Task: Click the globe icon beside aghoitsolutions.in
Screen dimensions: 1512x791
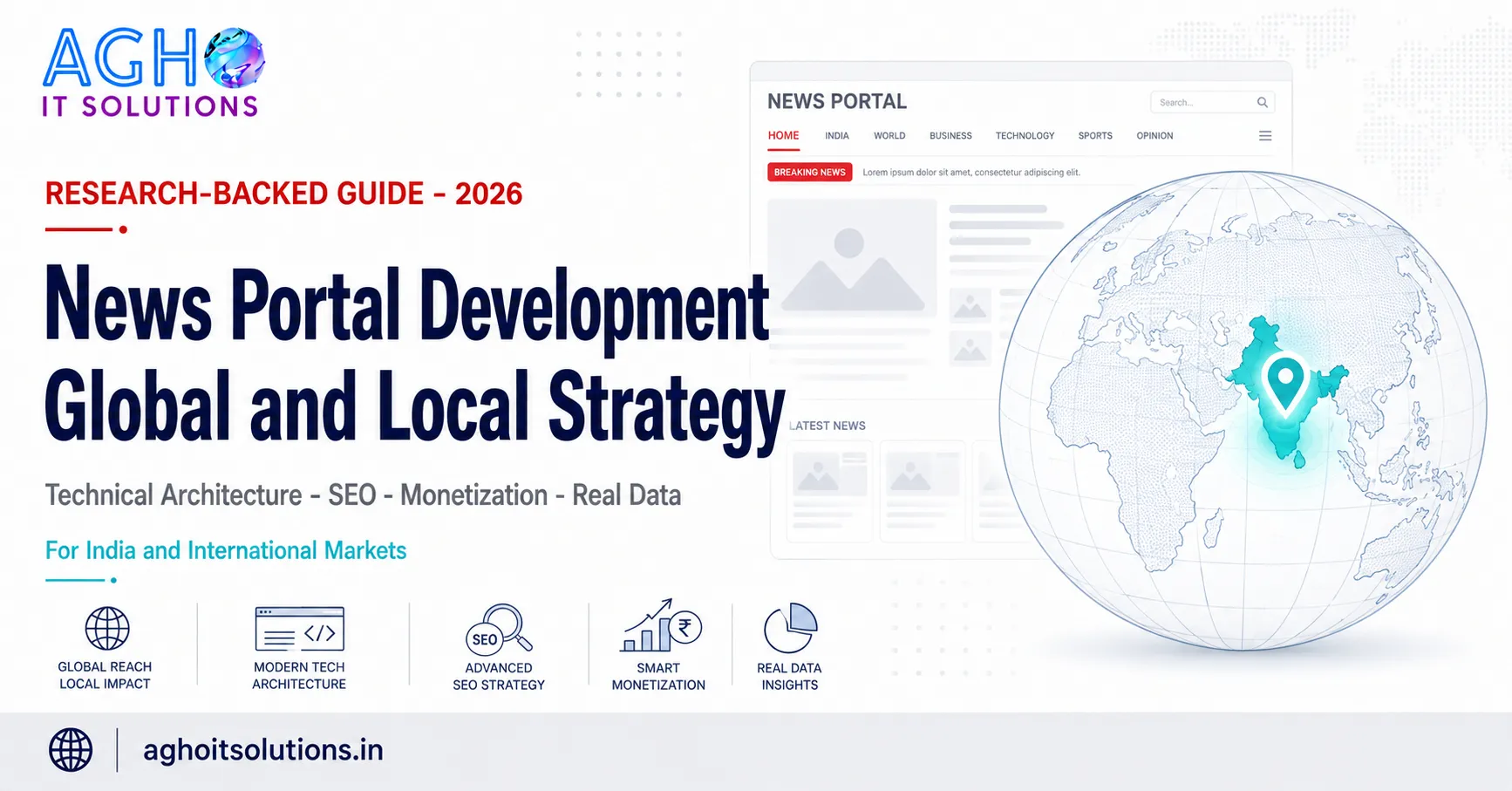Action: [71, 750]
